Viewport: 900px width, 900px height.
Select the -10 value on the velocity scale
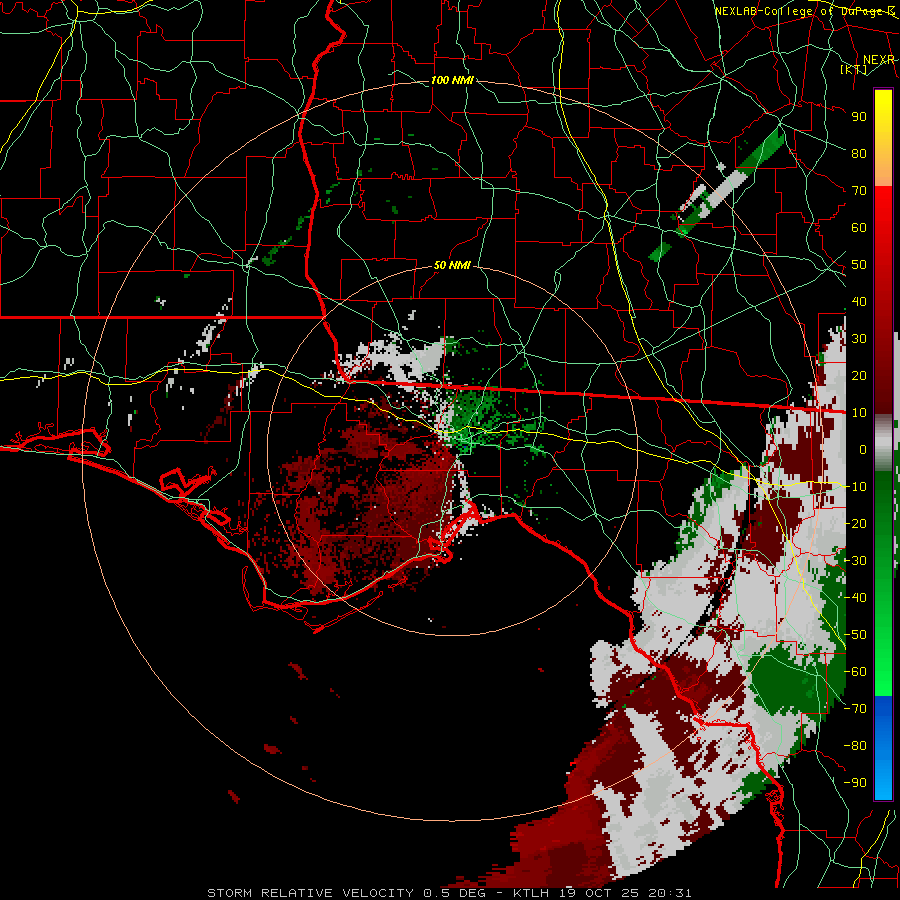pos(855,487)
